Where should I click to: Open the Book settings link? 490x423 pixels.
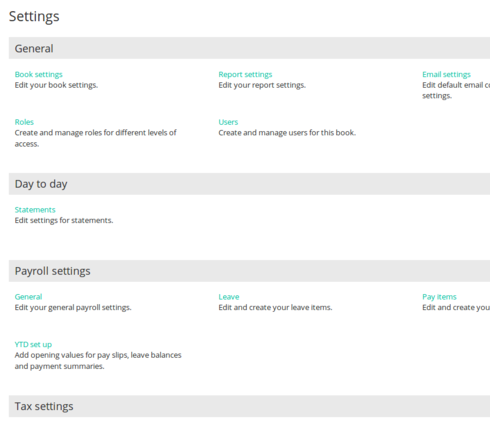point(39,74)
